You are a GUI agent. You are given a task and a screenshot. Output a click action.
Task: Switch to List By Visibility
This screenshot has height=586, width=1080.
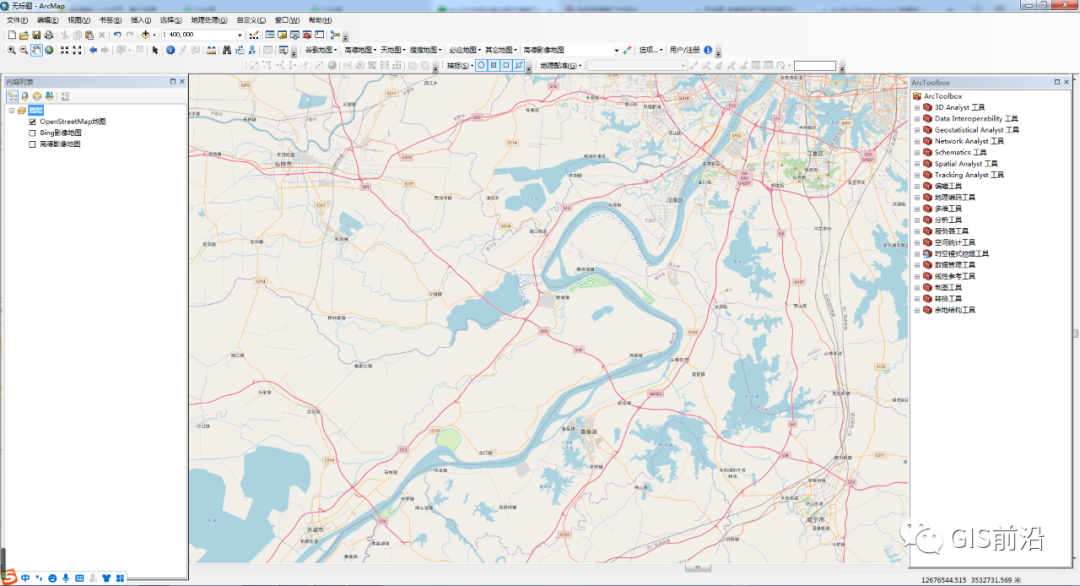click(37, 96)
